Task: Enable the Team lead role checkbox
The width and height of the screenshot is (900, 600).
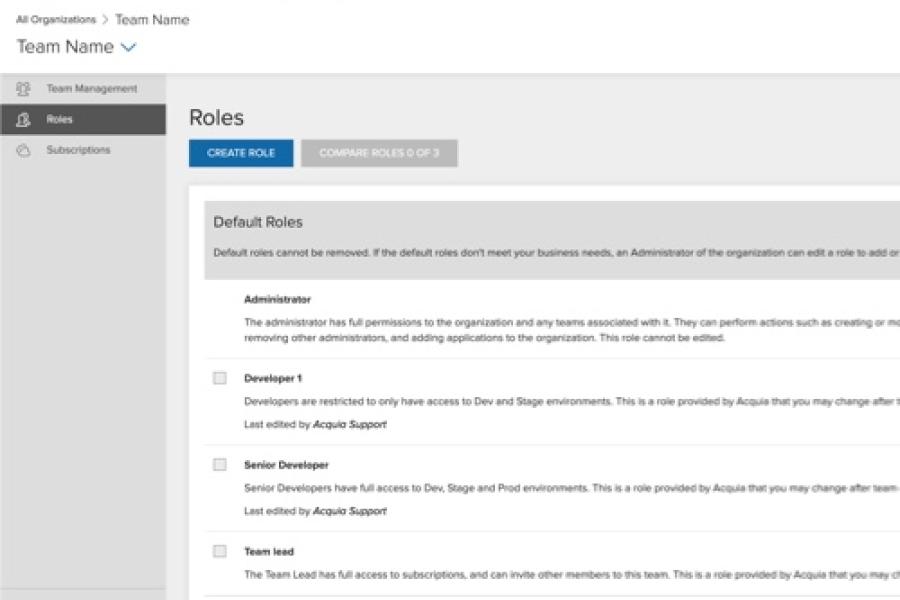Action: click(x=220, y=551)
